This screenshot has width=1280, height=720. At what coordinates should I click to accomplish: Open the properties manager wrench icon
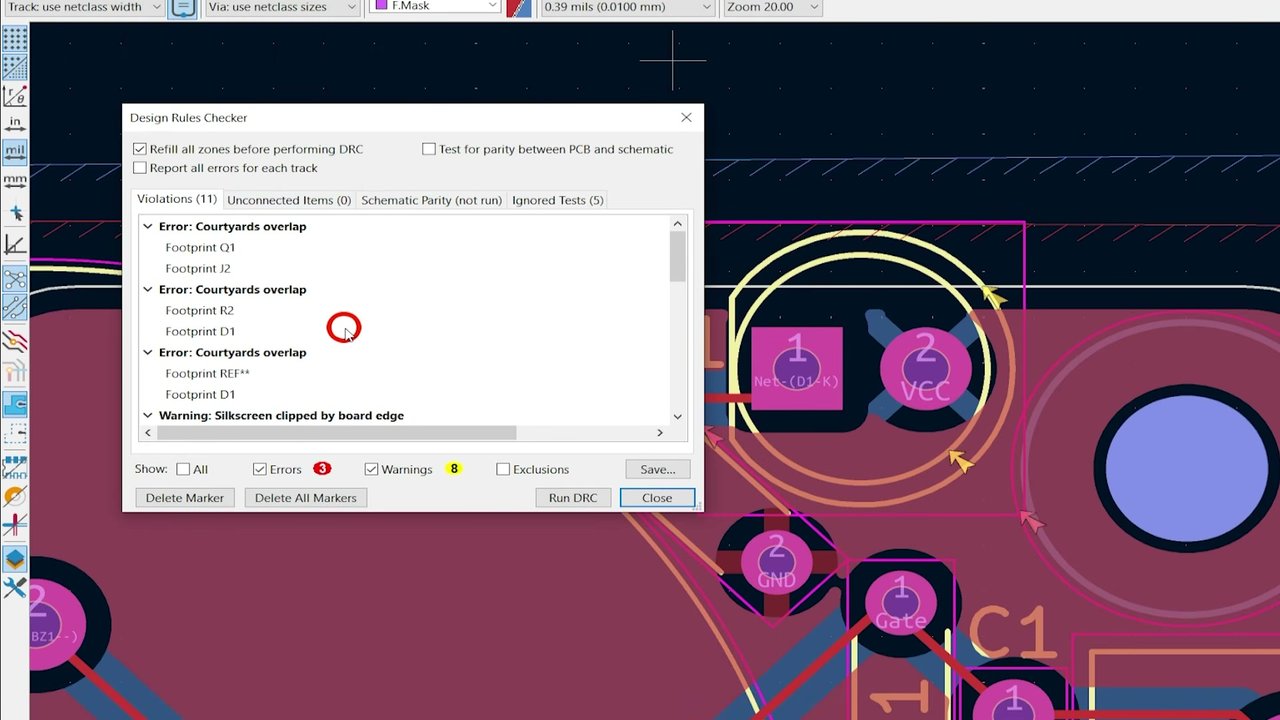tap(15, 588)
